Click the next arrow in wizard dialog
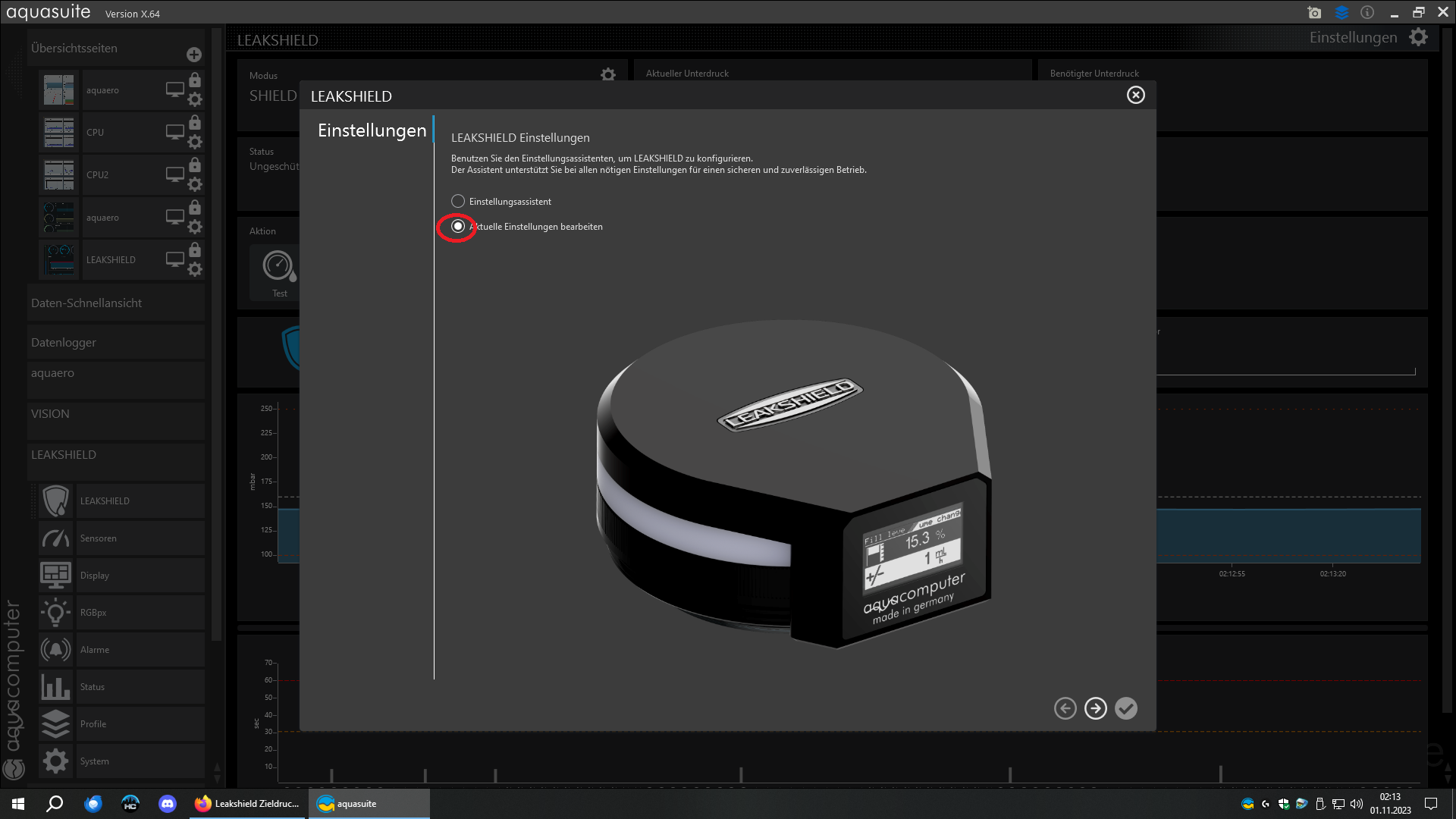This screenshot has width=1456, height=819. 1095,708
